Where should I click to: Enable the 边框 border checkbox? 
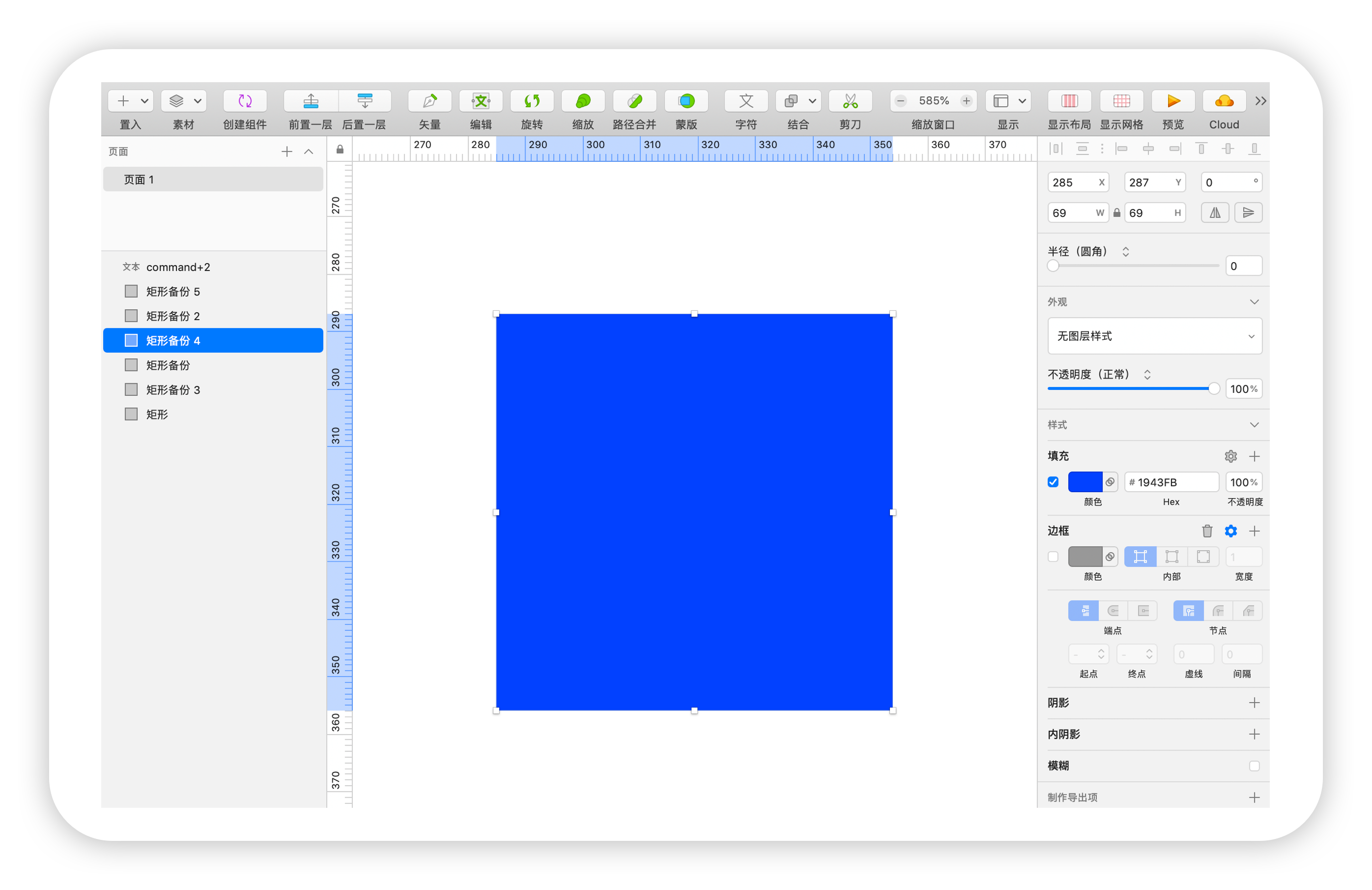[x=1053, y=557]
